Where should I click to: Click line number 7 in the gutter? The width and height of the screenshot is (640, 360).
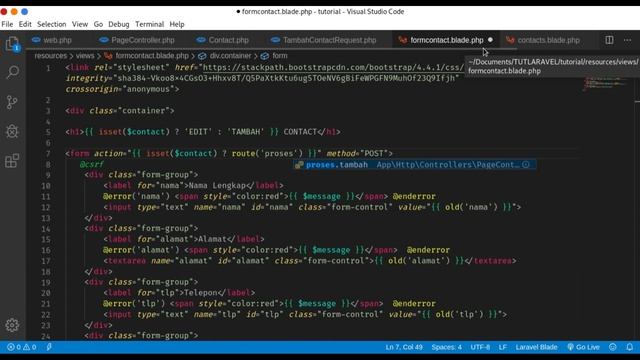click(x=48, y=153)
